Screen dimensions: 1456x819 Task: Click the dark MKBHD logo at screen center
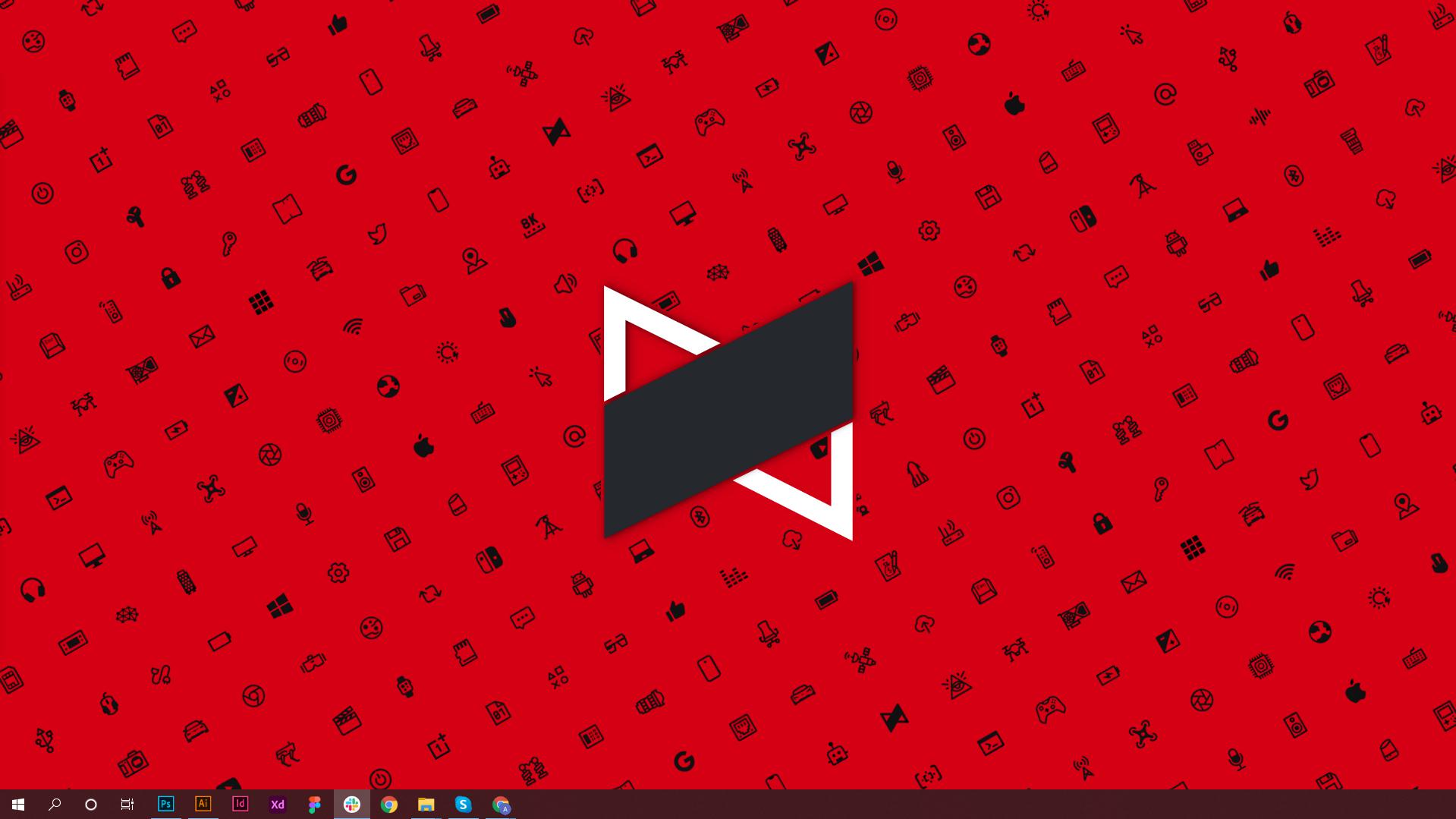(728, 410)
